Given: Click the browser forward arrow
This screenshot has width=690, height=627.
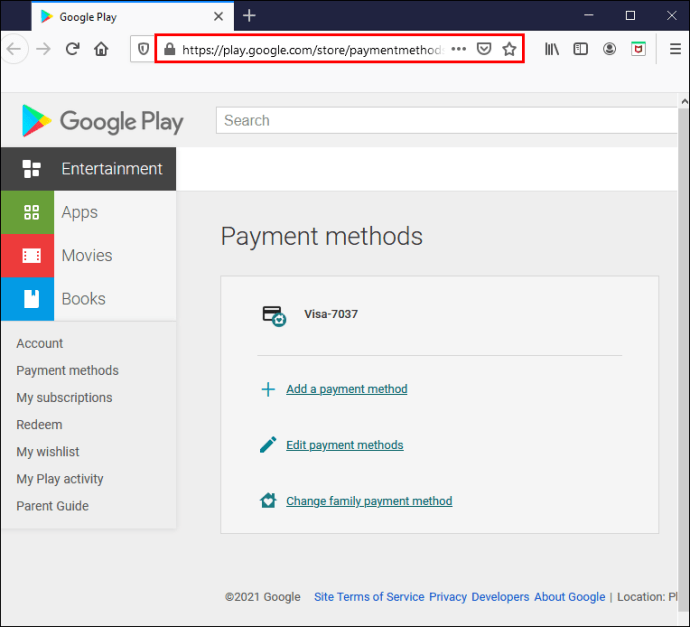Looking at the screenshot, I should coord(43,49).
